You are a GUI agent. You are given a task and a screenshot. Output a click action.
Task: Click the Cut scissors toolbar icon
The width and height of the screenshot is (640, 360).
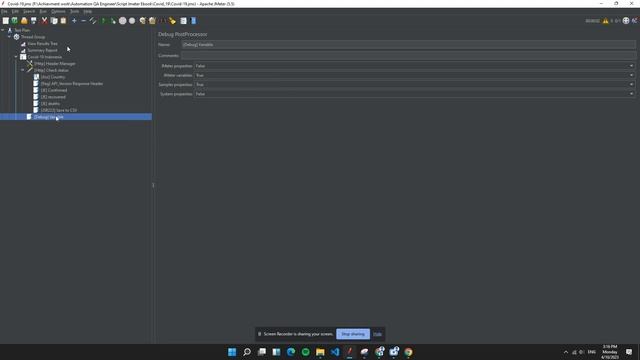[x=44, y=21]
